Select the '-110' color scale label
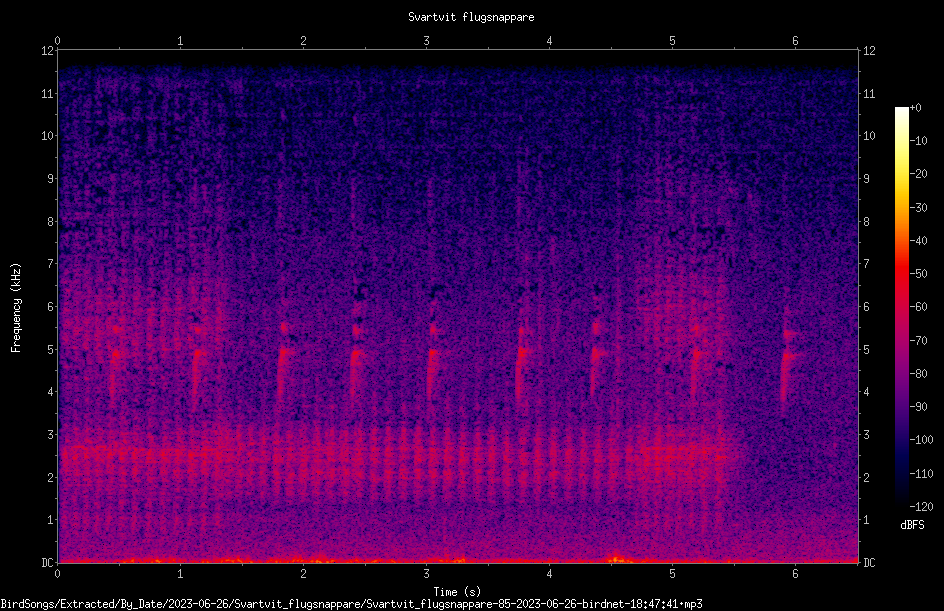This screenshot has width=944, height=611. click(x=922, y=474)
